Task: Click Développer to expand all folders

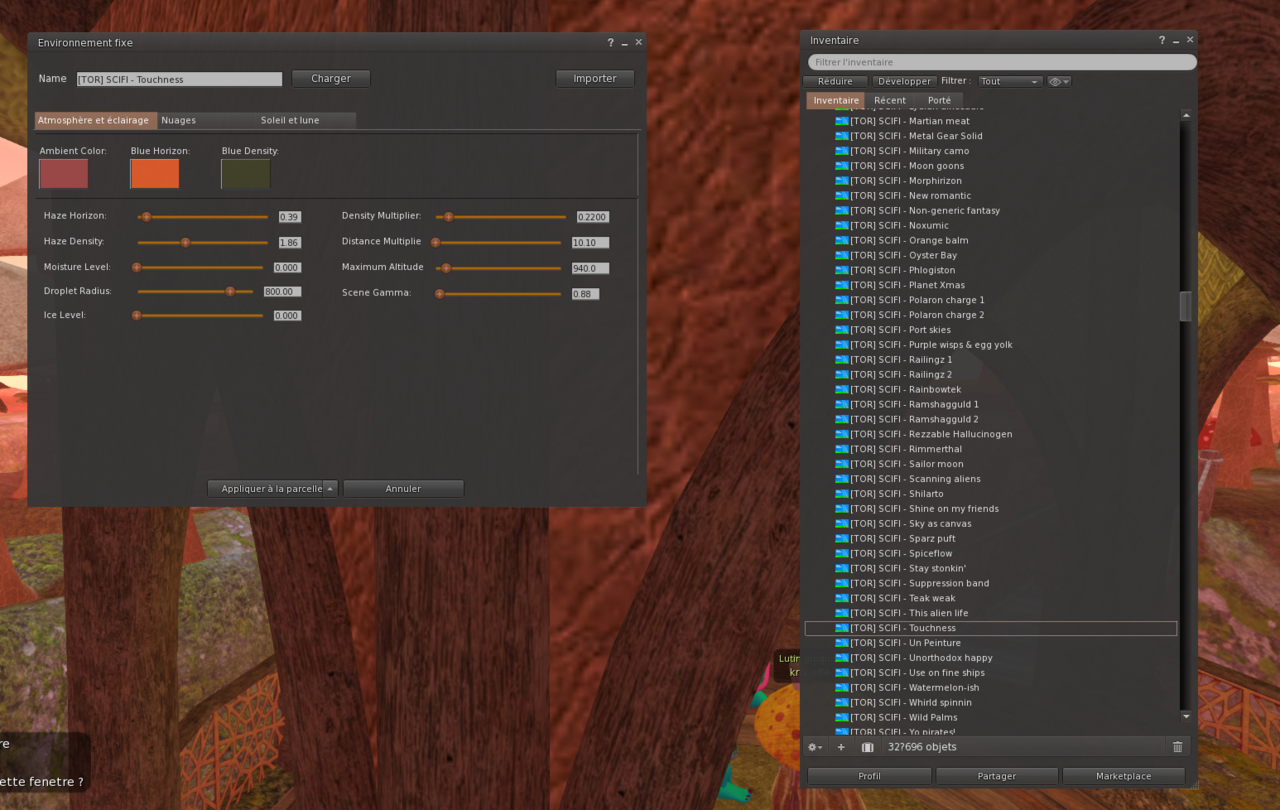Action: click(x=903, y=82)
